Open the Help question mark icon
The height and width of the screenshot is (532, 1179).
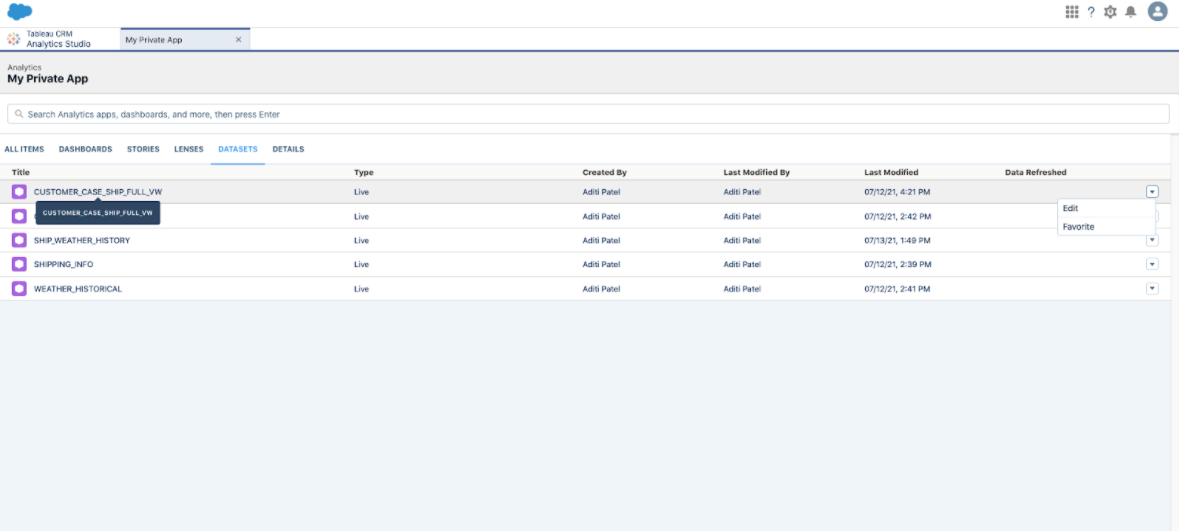click(1091, 12)
